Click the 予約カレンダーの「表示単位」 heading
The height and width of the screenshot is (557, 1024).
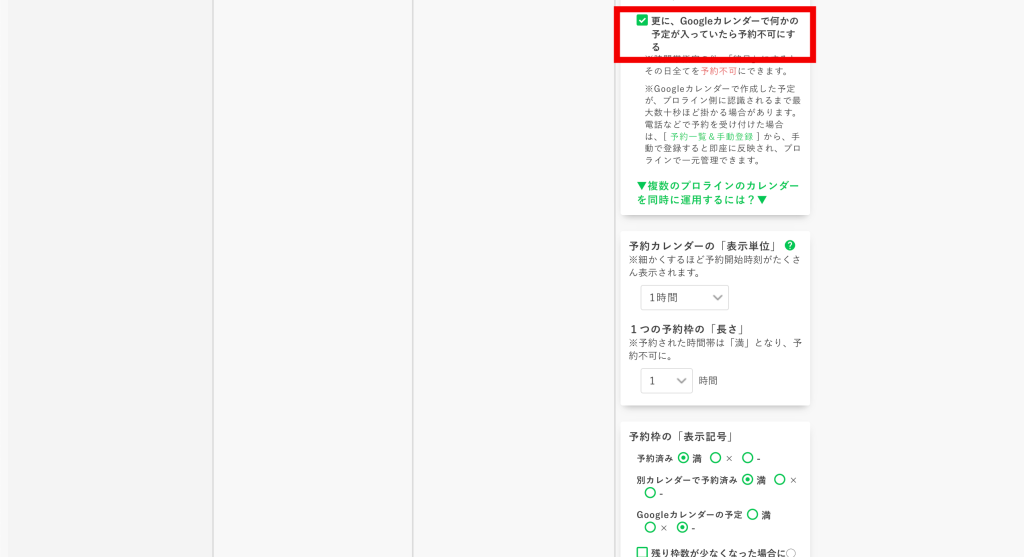704,246
